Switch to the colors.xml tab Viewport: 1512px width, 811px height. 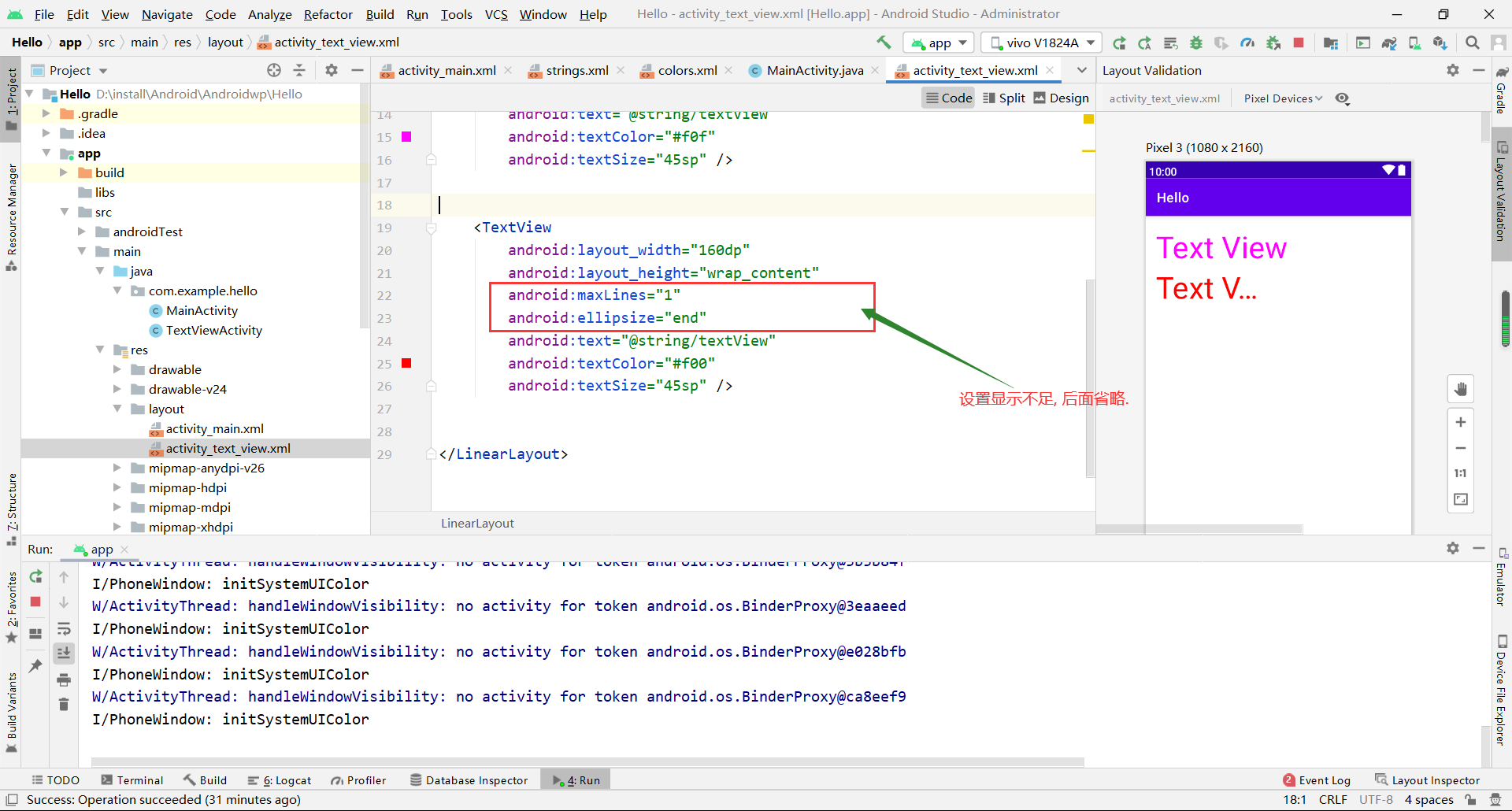pos(687,70)
